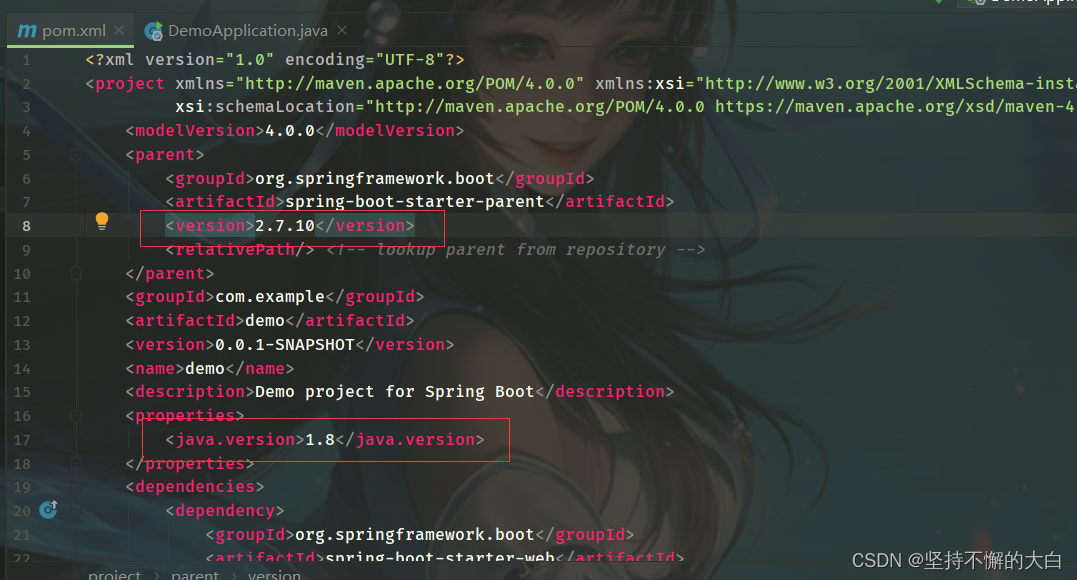Screen dimensions: 1077x580
Task: Click the modelVersion 4.0.0 value
Action: pos(290,131)
